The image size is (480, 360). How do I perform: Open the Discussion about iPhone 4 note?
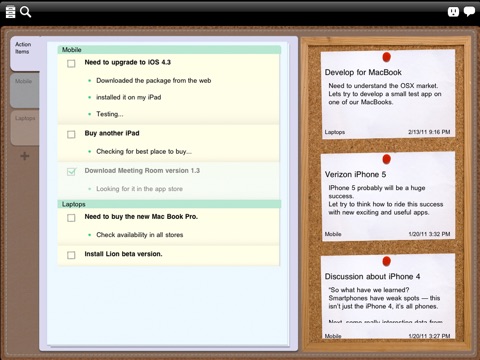click(388, 297)
